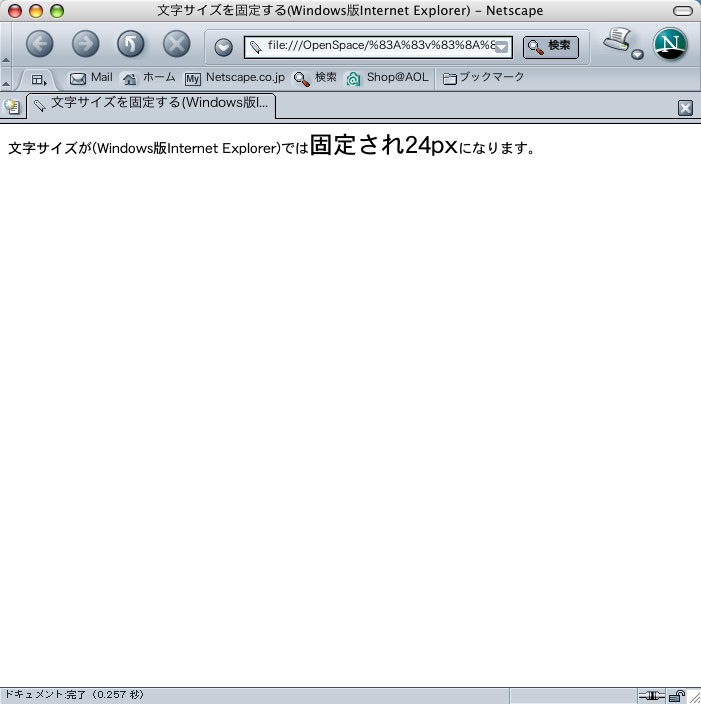Expand the address bar history dropdown arrow

(502, 47)
